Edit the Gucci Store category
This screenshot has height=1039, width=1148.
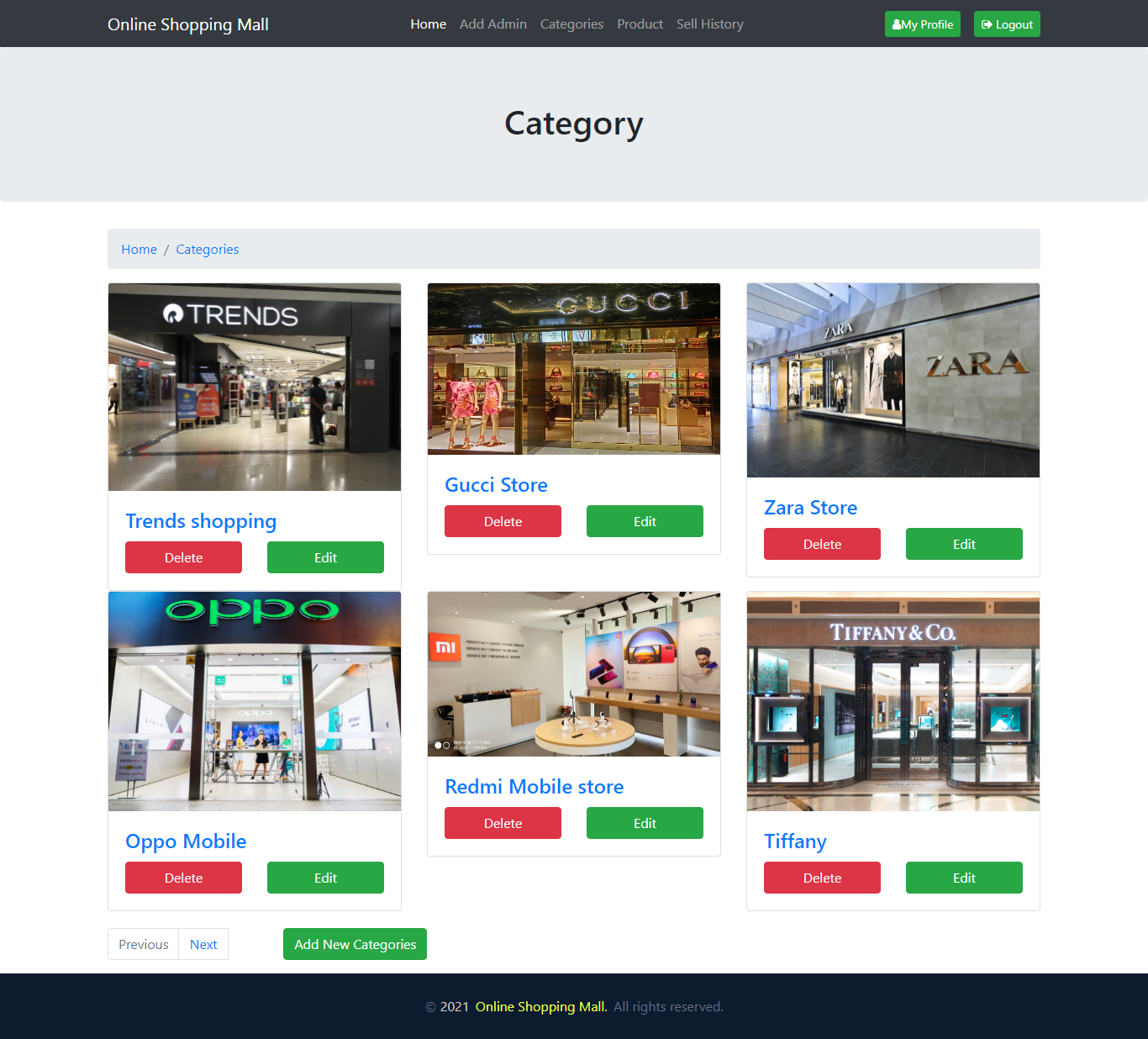click(x=645, y=521)
